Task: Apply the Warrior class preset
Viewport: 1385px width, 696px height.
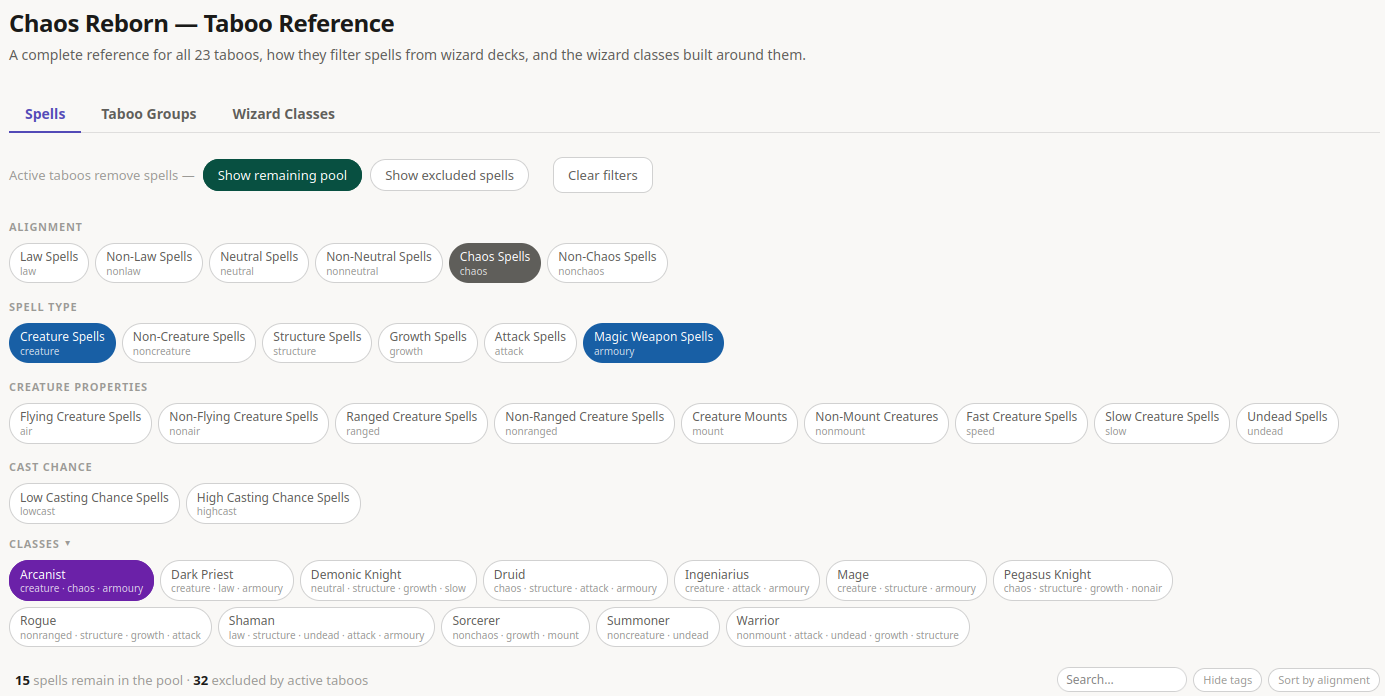Action: click(848, 627)
